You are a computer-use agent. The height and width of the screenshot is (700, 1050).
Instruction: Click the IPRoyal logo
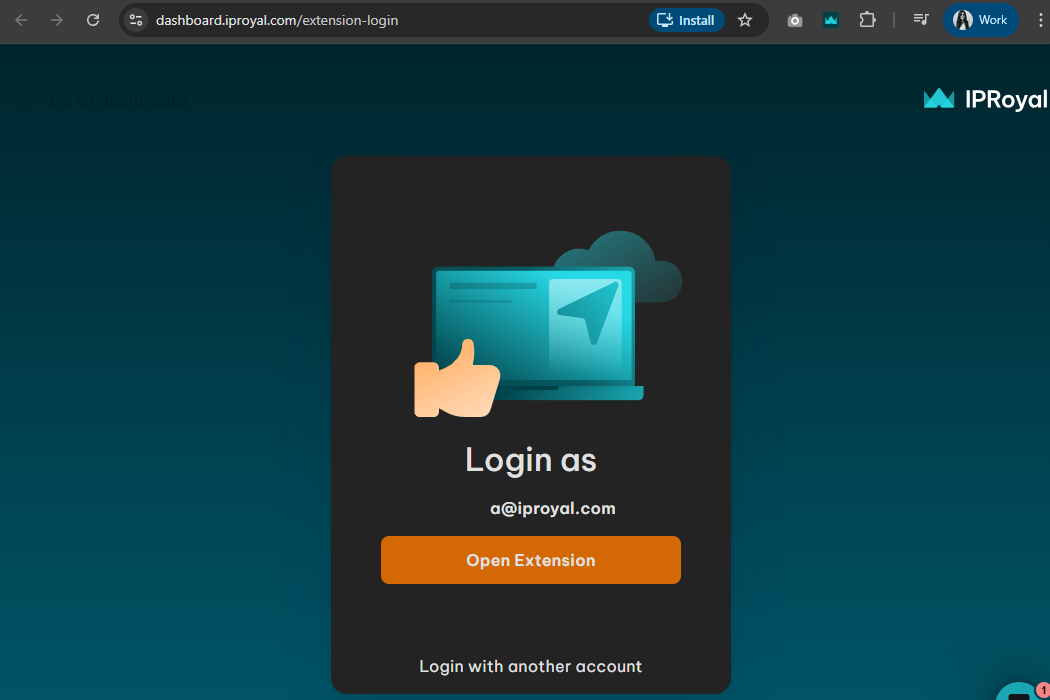click(x=985, y=98)
